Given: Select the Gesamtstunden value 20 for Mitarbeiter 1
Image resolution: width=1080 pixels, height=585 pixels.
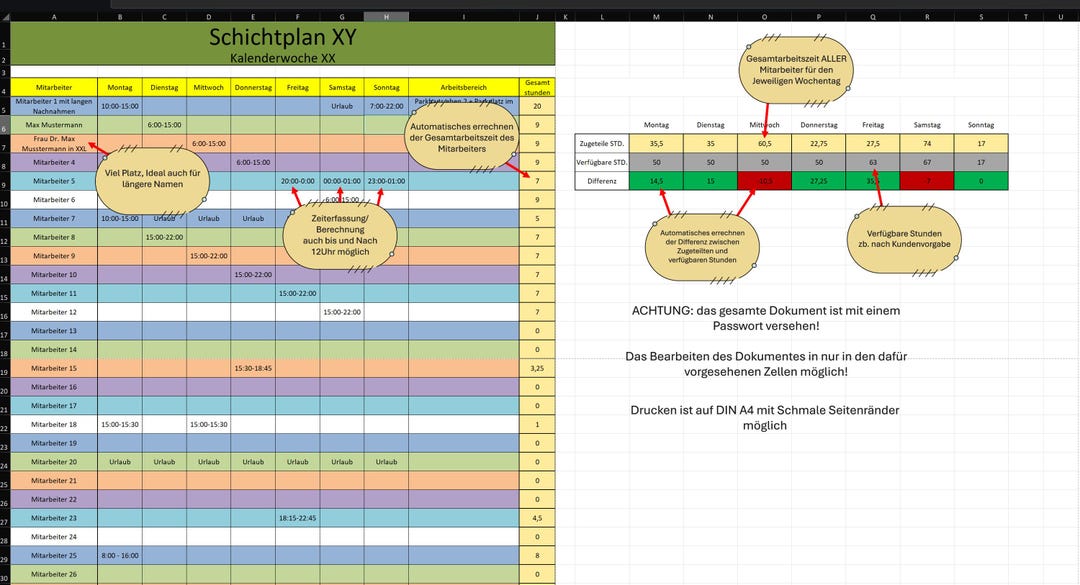Looking at the screenshot, I should click(537, 105).
